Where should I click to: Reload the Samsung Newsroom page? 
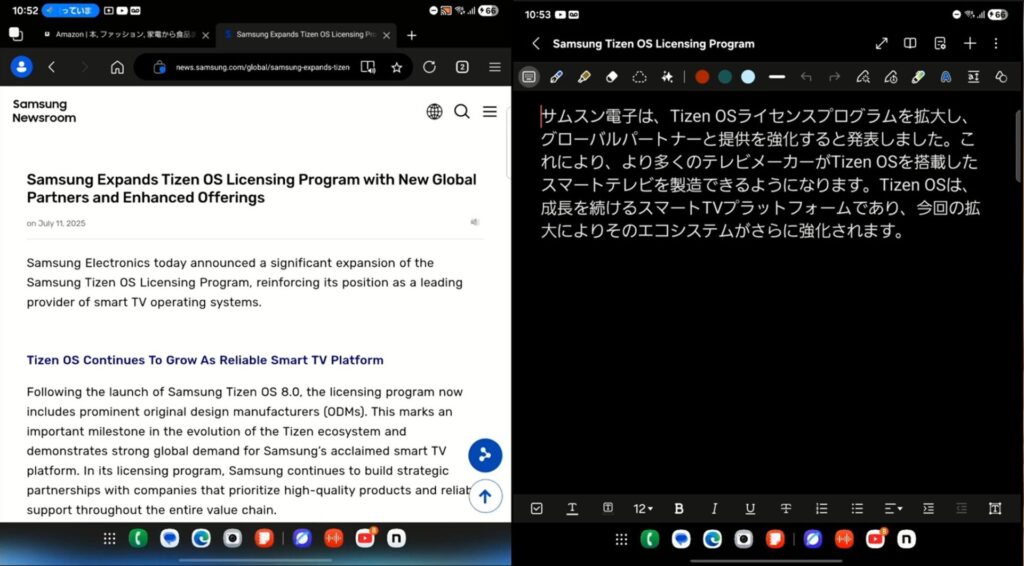click(x=429, y=67)
